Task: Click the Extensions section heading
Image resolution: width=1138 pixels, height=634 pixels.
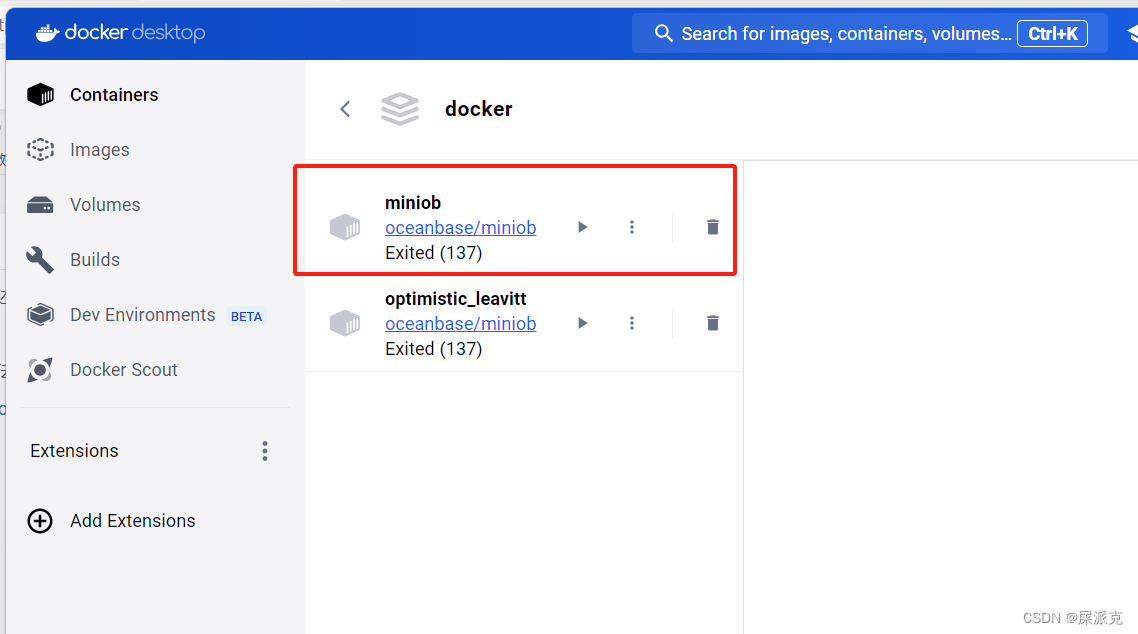Action: click(x=74, y=451)
